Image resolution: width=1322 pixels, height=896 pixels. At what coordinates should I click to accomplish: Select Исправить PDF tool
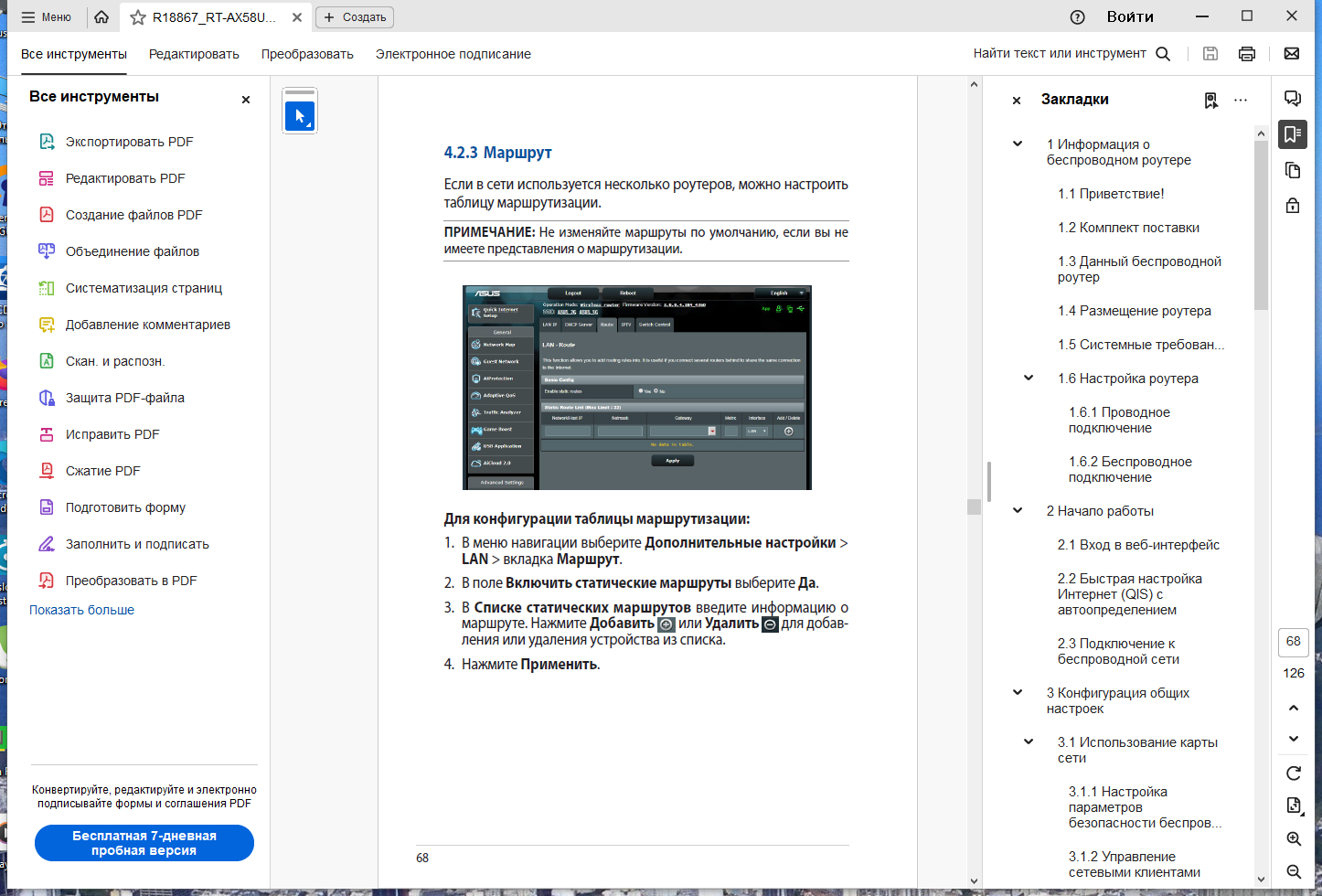[x=112, y=434]
